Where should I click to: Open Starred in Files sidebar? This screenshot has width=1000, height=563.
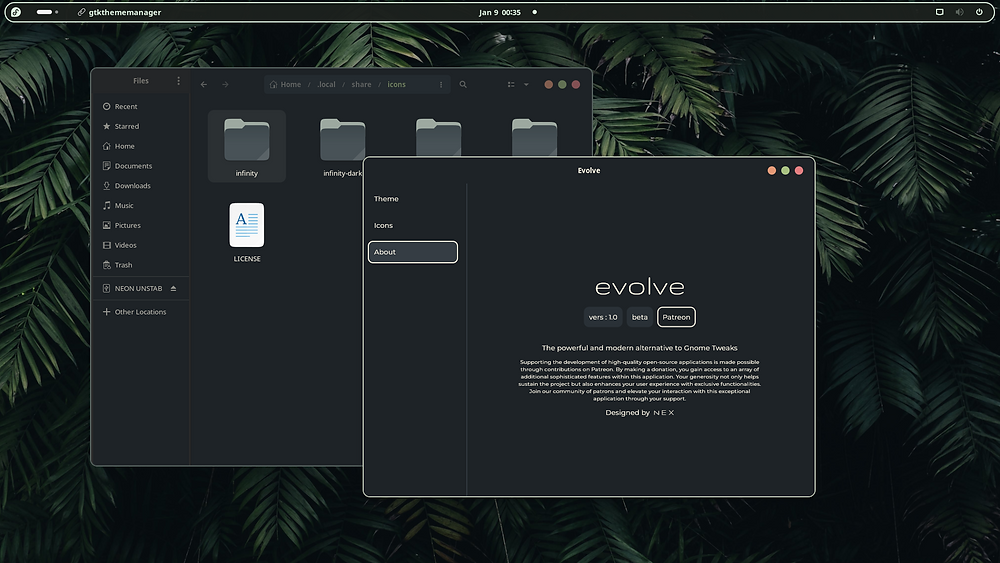tap(140, 126)
